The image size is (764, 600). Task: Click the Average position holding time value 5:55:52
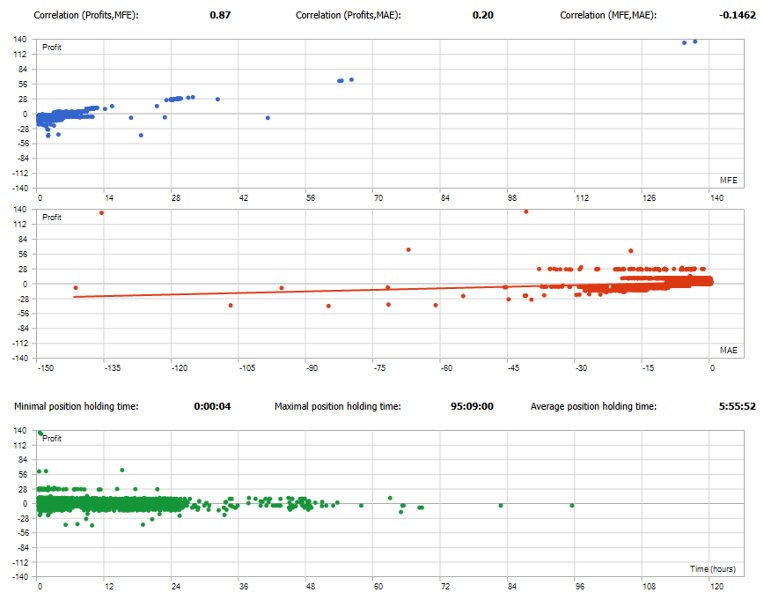pyautogui.click(x=737, y=406)
